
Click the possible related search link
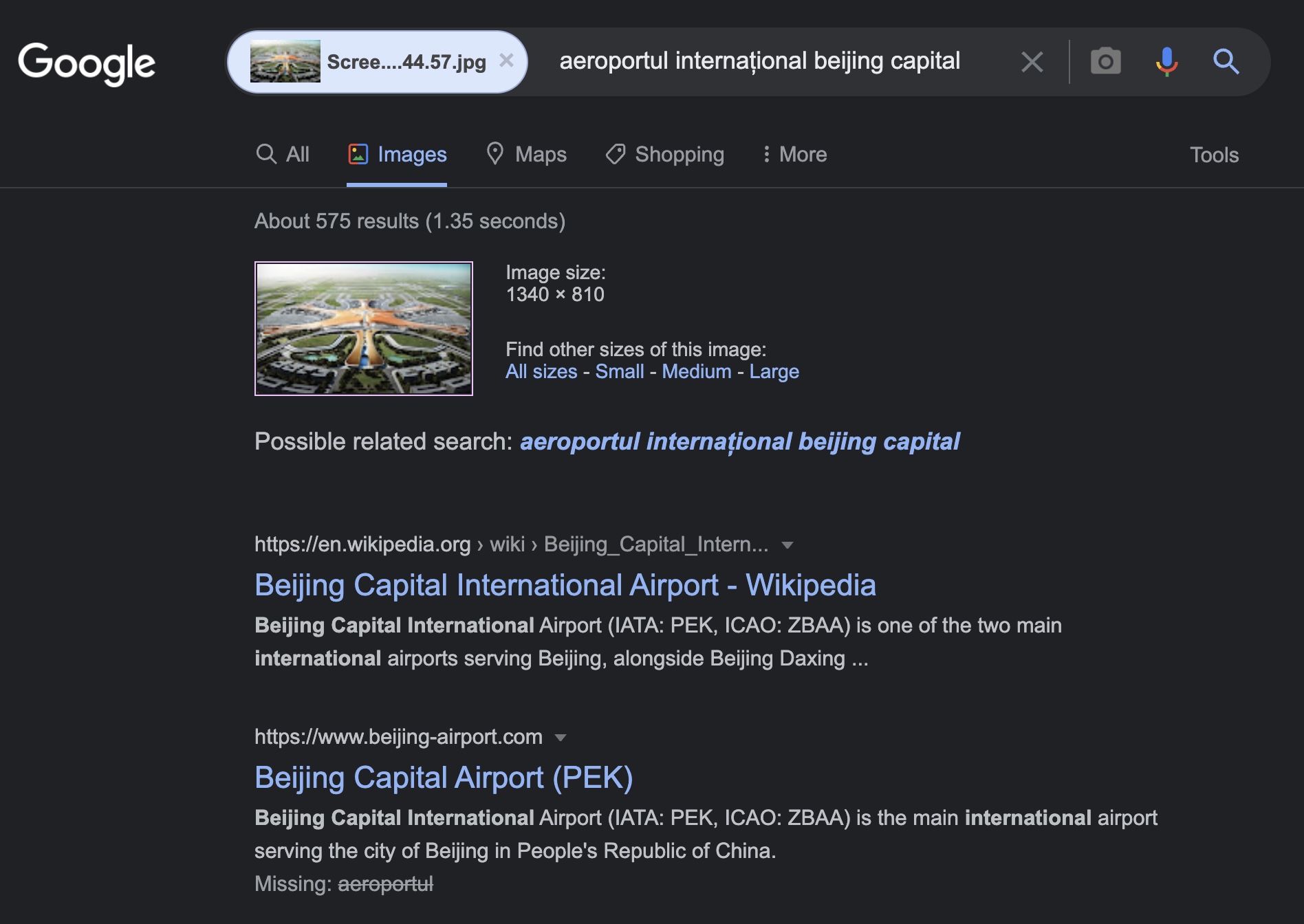pyautogui.click(x=739, y=441)
